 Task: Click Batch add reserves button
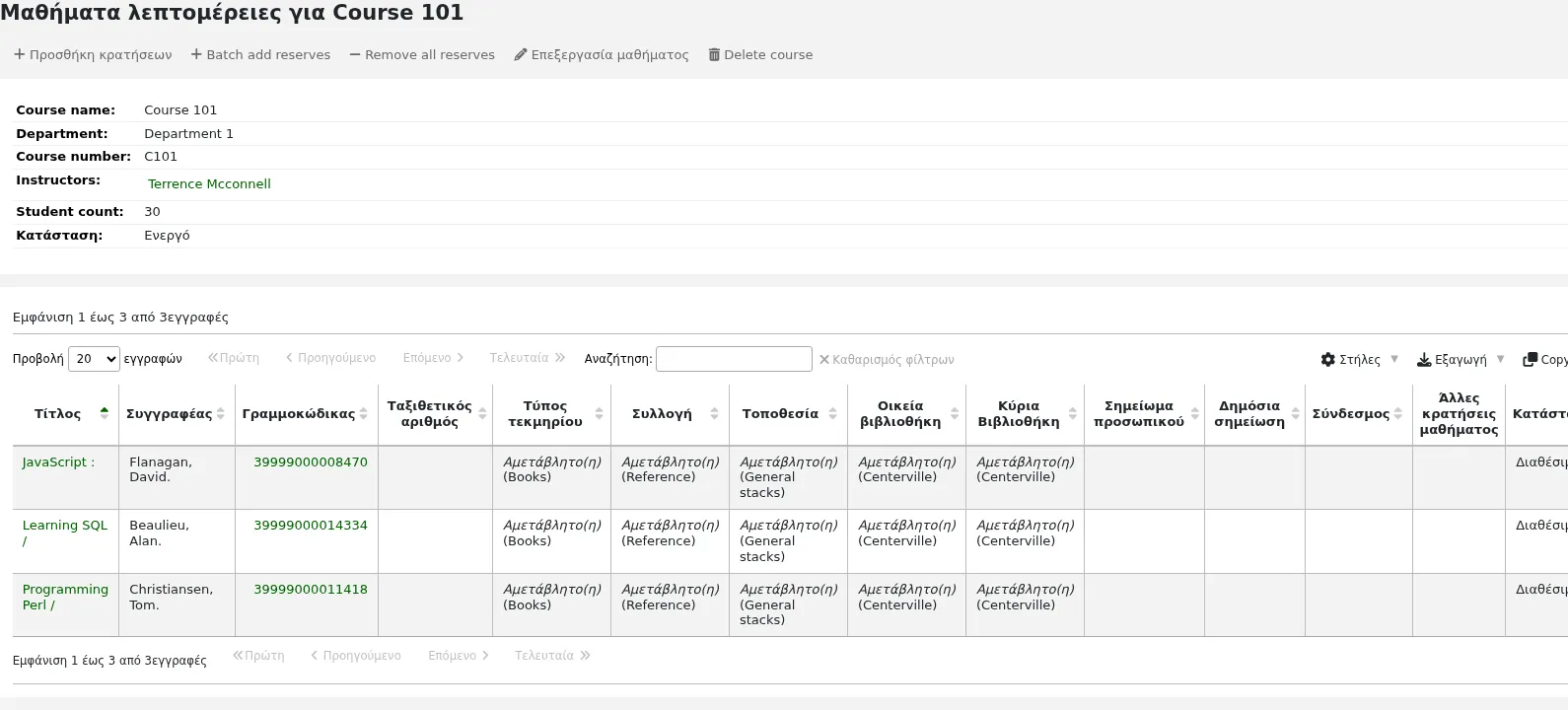tap(260, 54)
